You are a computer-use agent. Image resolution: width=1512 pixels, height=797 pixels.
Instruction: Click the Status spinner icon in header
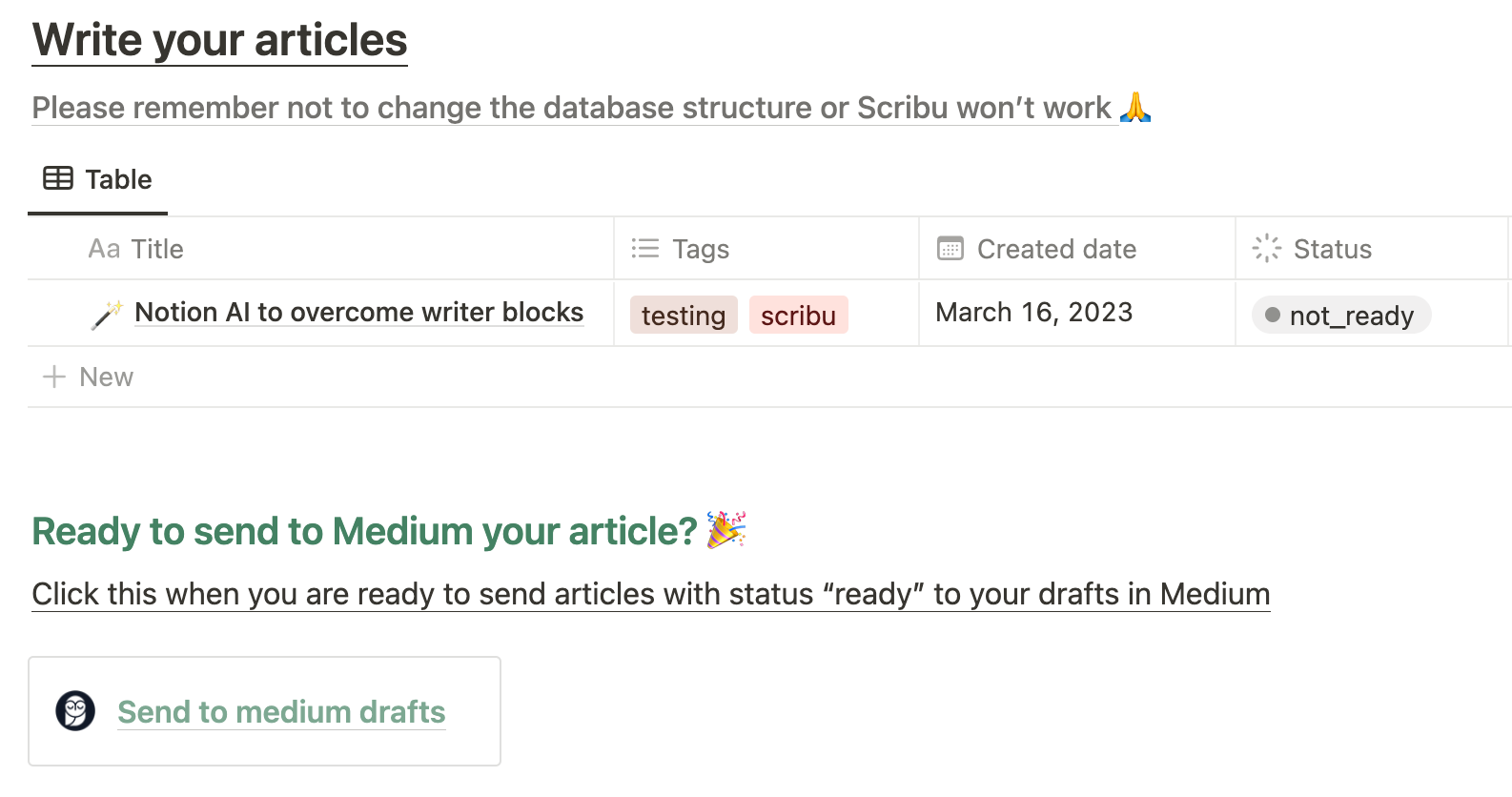1267,249
